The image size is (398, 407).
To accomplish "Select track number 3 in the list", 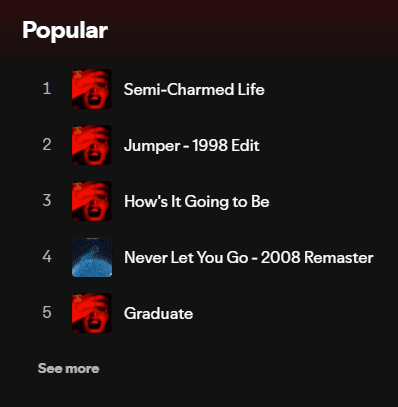I will click(x=47, y=200).
